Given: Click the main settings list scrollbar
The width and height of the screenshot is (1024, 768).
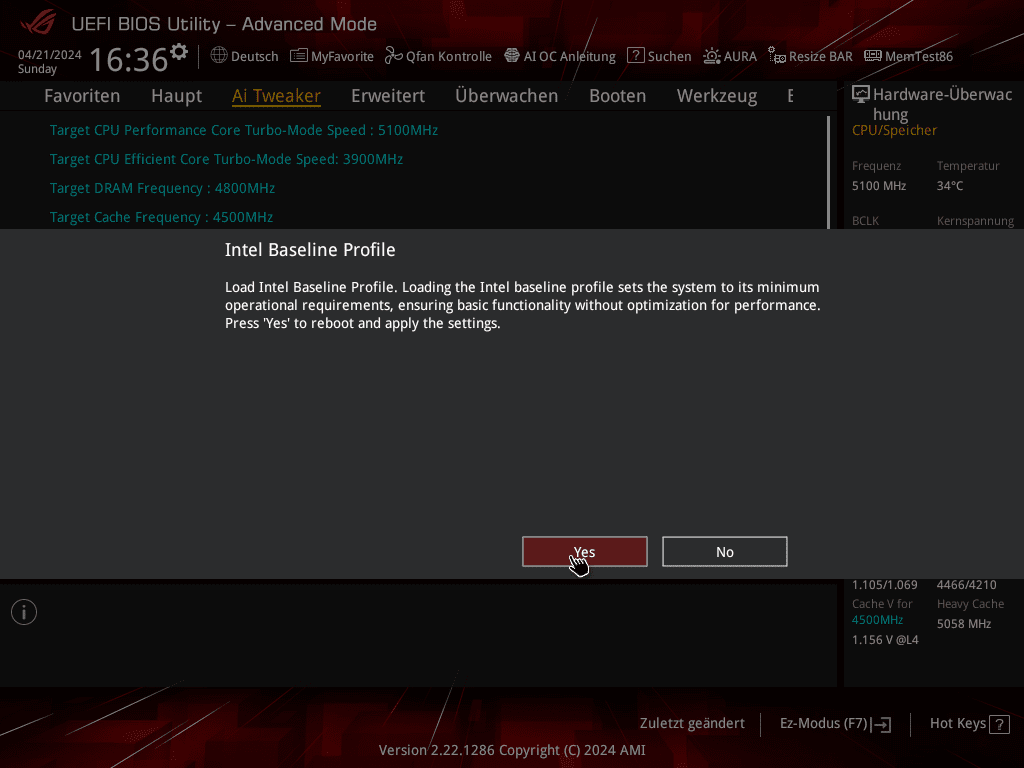Looking at the screenshot, I should (x=828, y=172).
